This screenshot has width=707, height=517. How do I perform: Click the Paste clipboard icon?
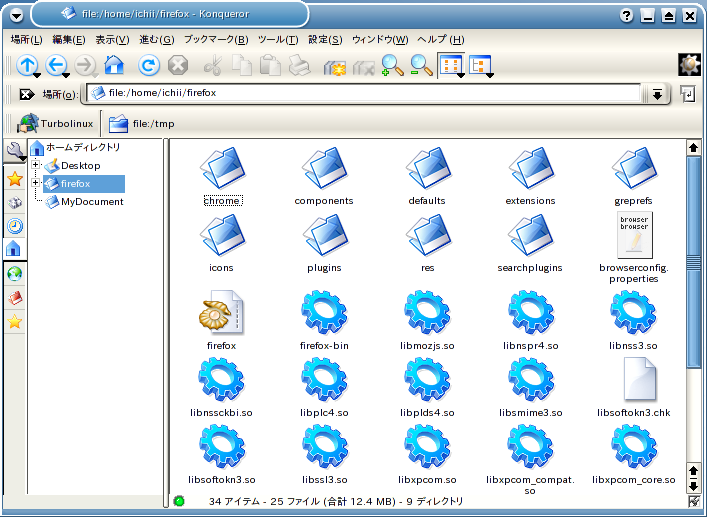[x=271, y=65]
